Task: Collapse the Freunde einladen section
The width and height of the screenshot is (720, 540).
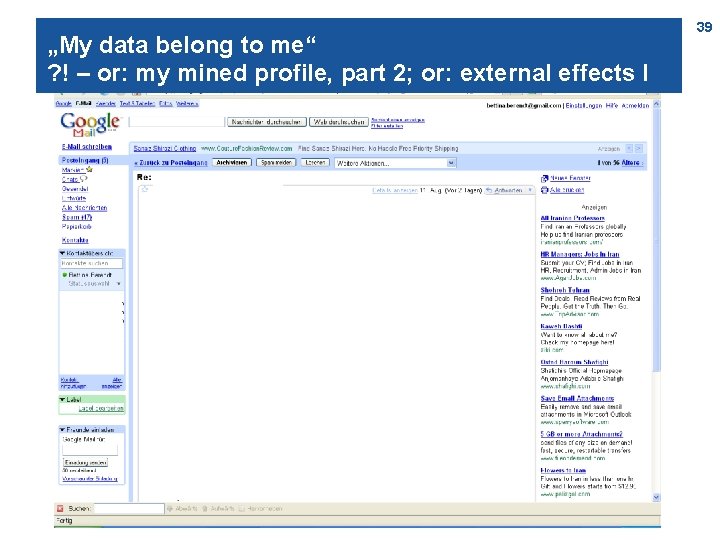Action: point(62,430)
